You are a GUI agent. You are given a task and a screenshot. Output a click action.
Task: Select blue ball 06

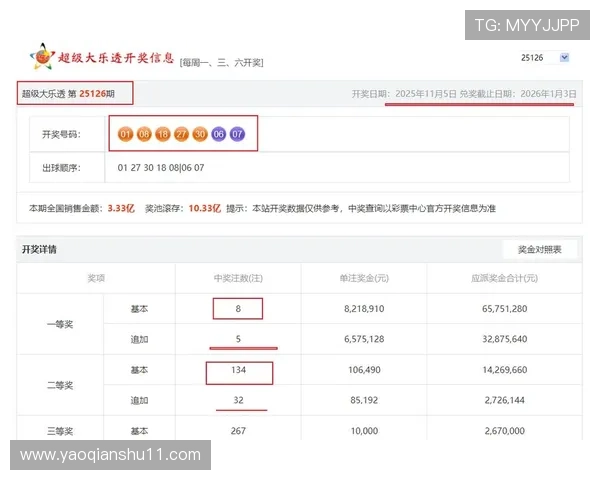pyautogui.click(x=218, y=134)
